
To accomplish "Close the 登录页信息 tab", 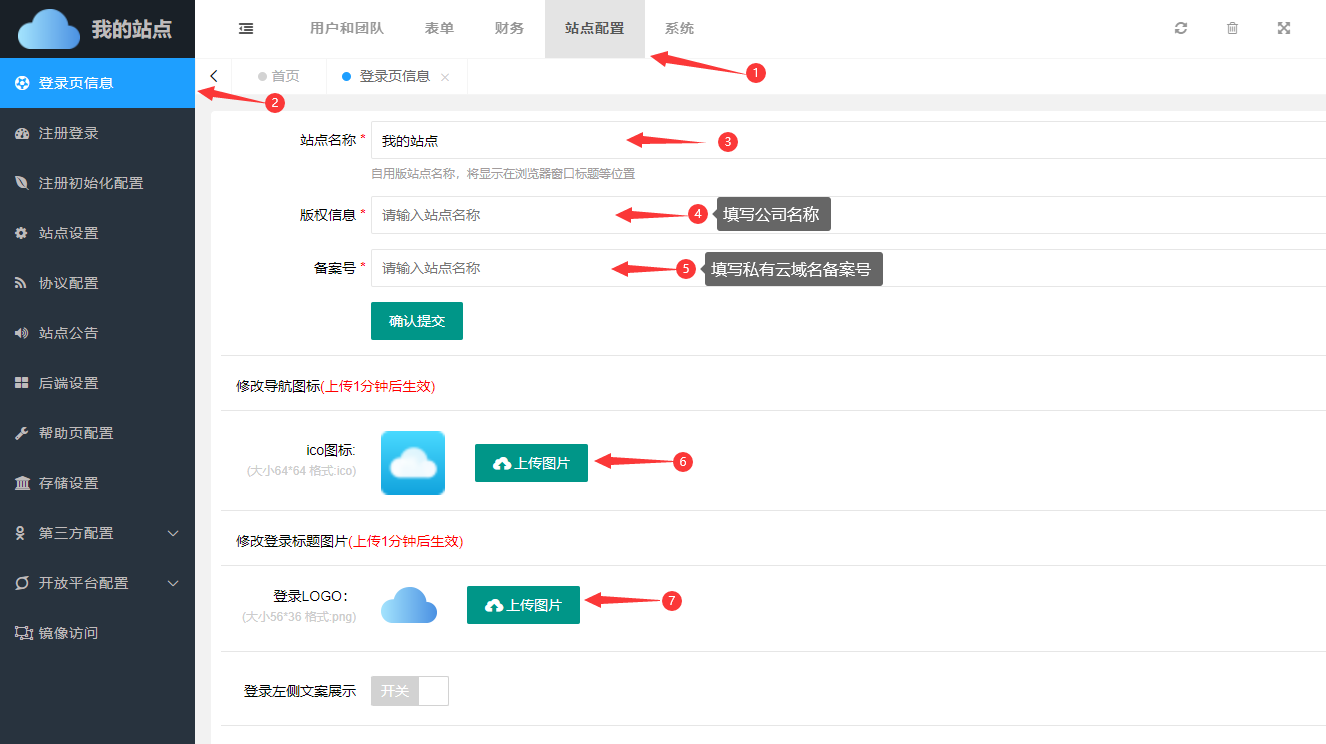I will click(x=445, y=77).
